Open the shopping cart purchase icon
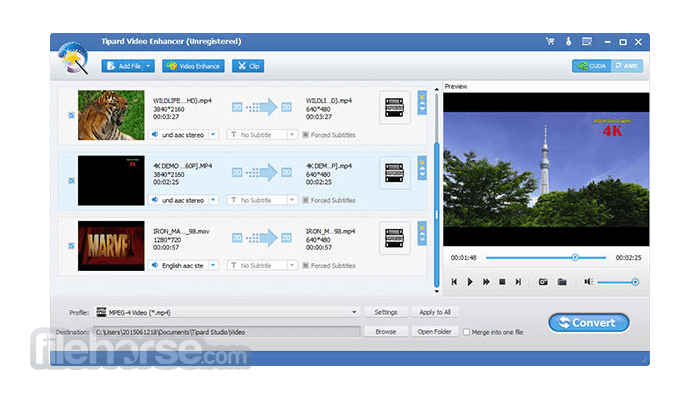This screenshot has height=400, width=700. tap(550, 42)
